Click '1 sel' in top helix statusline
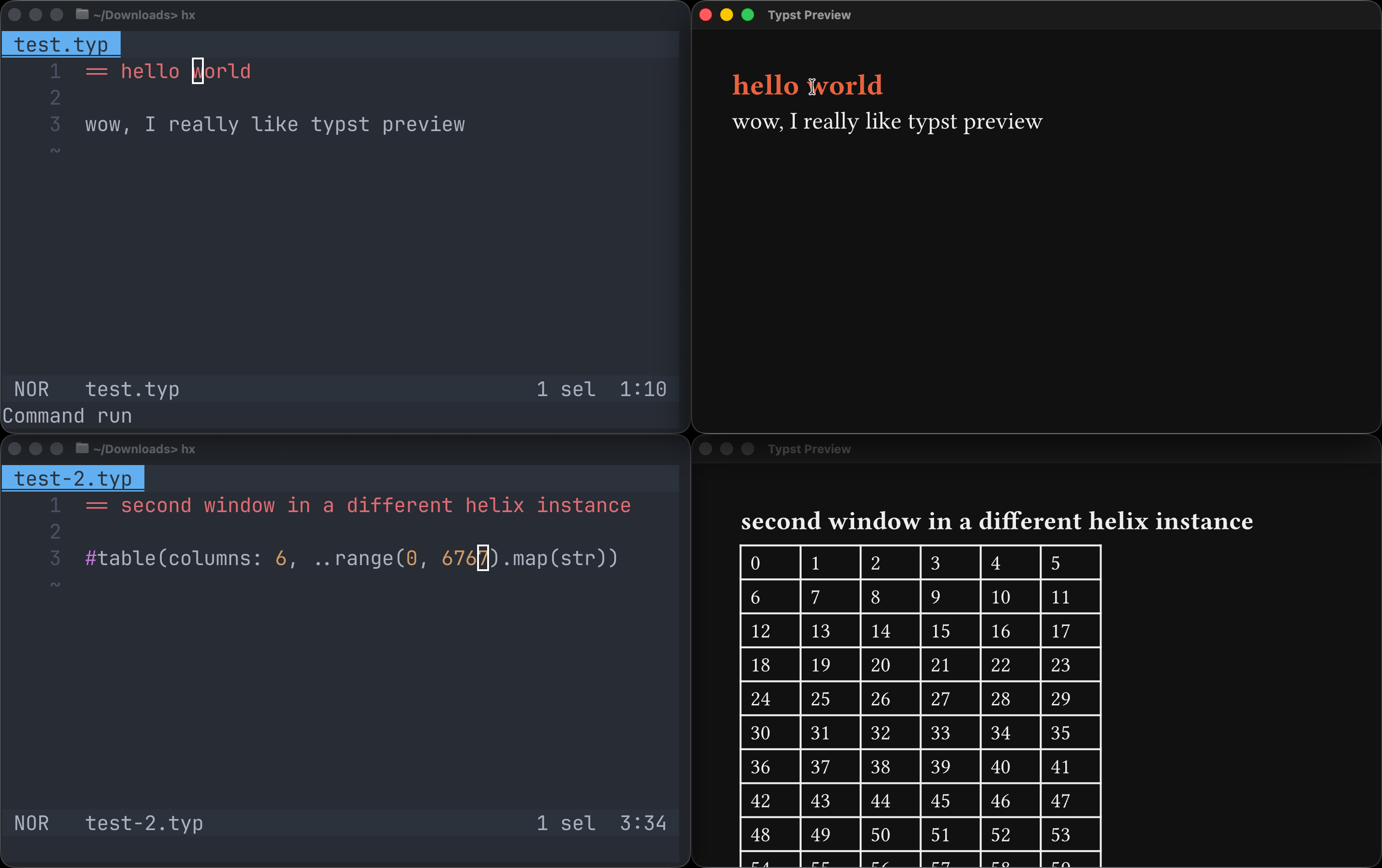The width and height of the screenshot is (1382, 868). pos(566,389)
